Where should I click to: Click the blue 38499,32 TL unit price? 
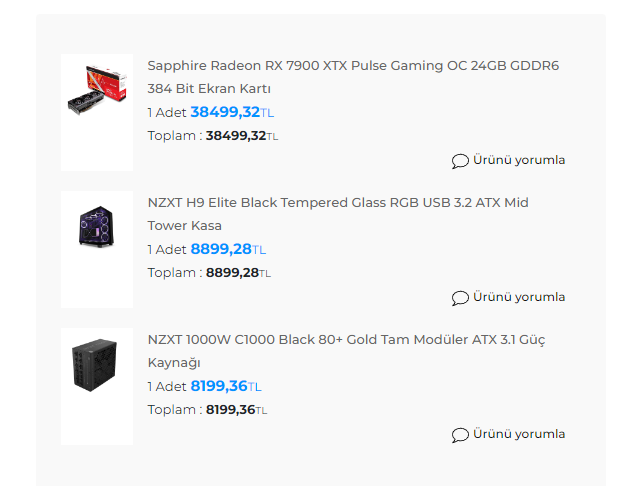231,112
